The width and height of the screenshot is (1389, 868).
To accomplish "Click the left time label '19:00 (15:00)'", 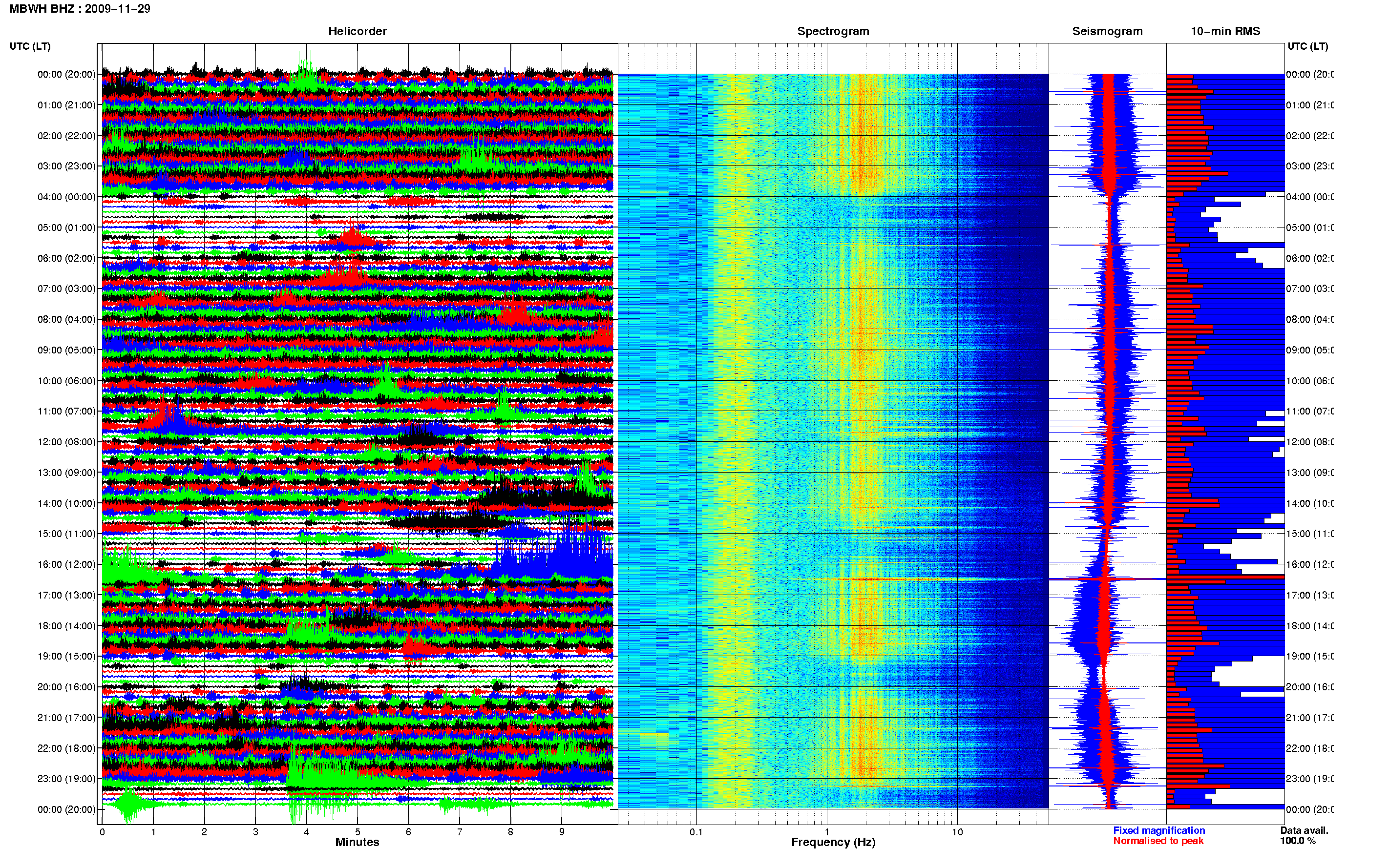I will (x=66, y=656).
